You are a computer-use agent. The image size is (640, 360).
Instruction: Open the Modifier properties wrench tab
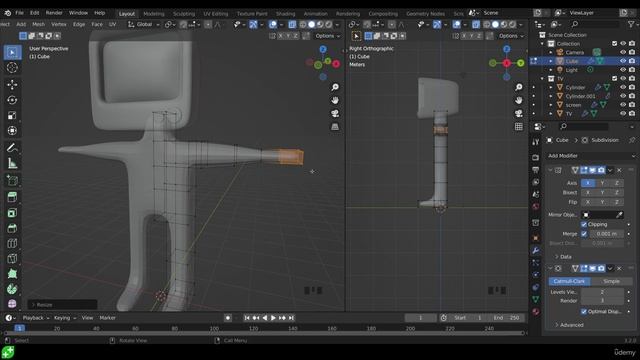tap(536, 250)
